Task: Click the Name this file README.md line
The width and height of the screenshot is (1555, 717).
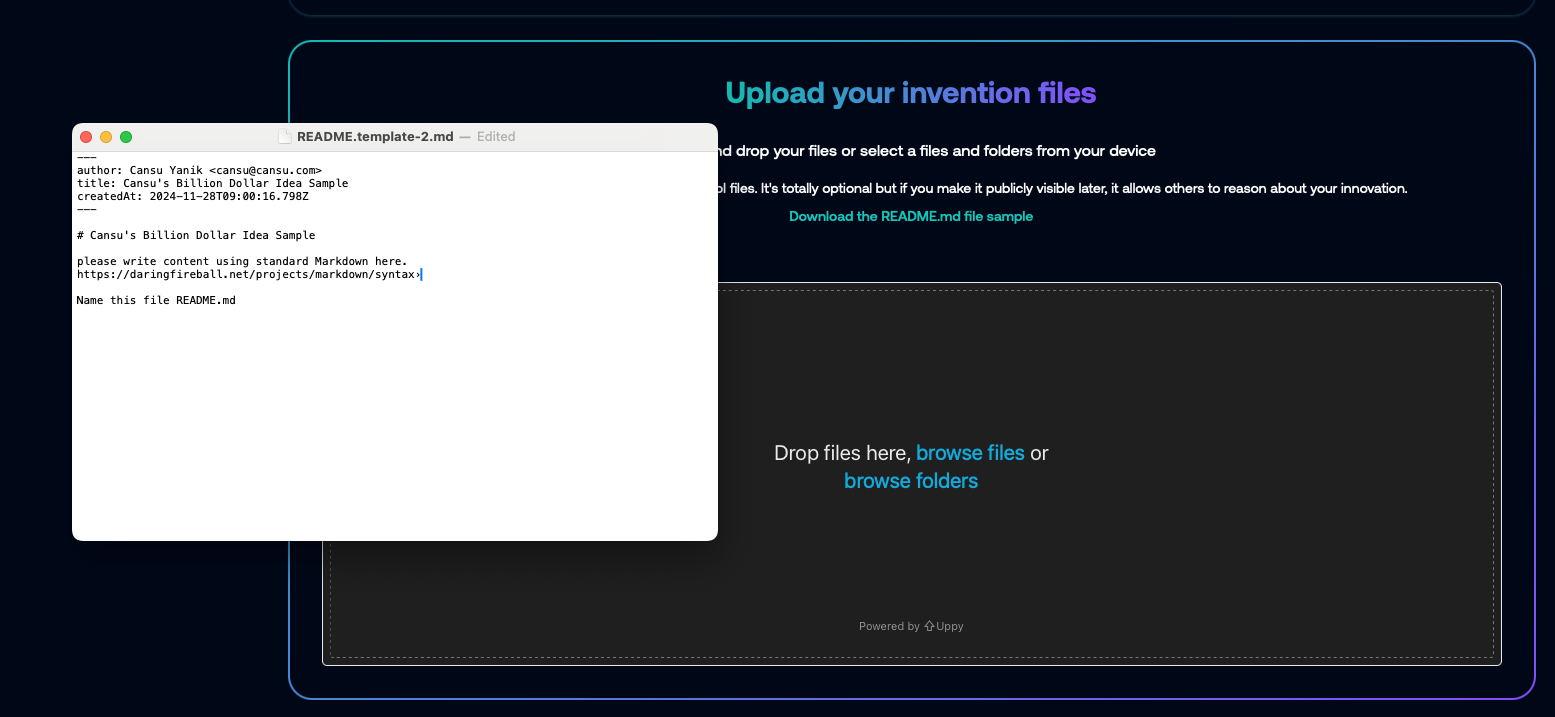Action: point(156,301)
